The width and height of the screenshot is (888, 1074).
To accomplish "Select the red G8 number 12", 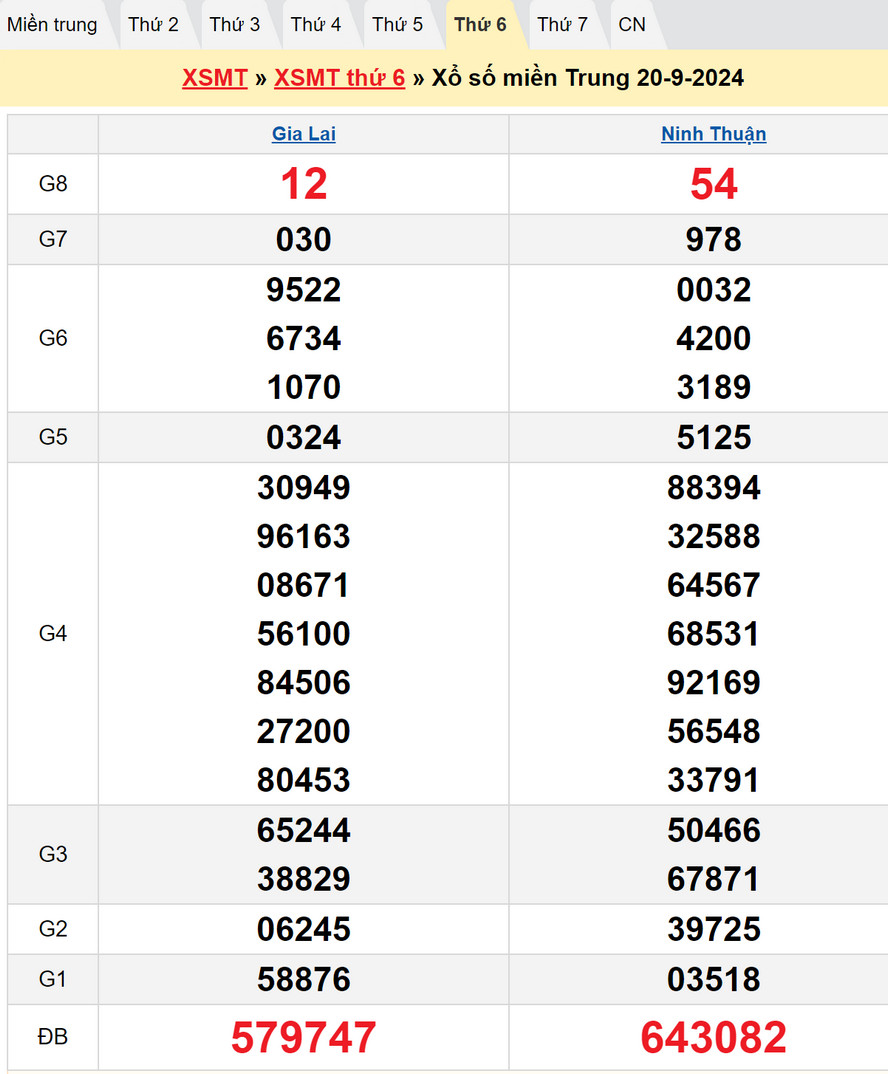I will pyautogui.click(x=304, y=184).
